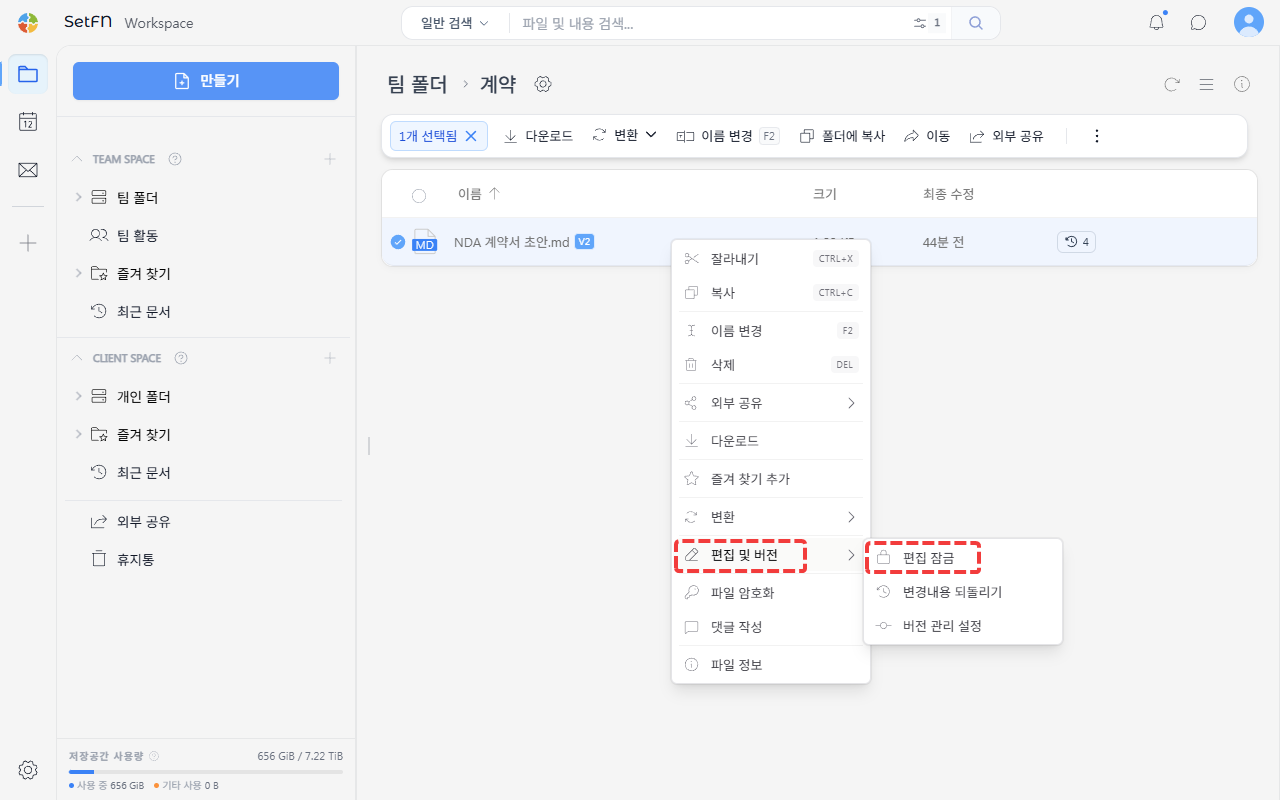
Task: Choose 다운로드 from context menu
Action: click(x=771, y=441)
